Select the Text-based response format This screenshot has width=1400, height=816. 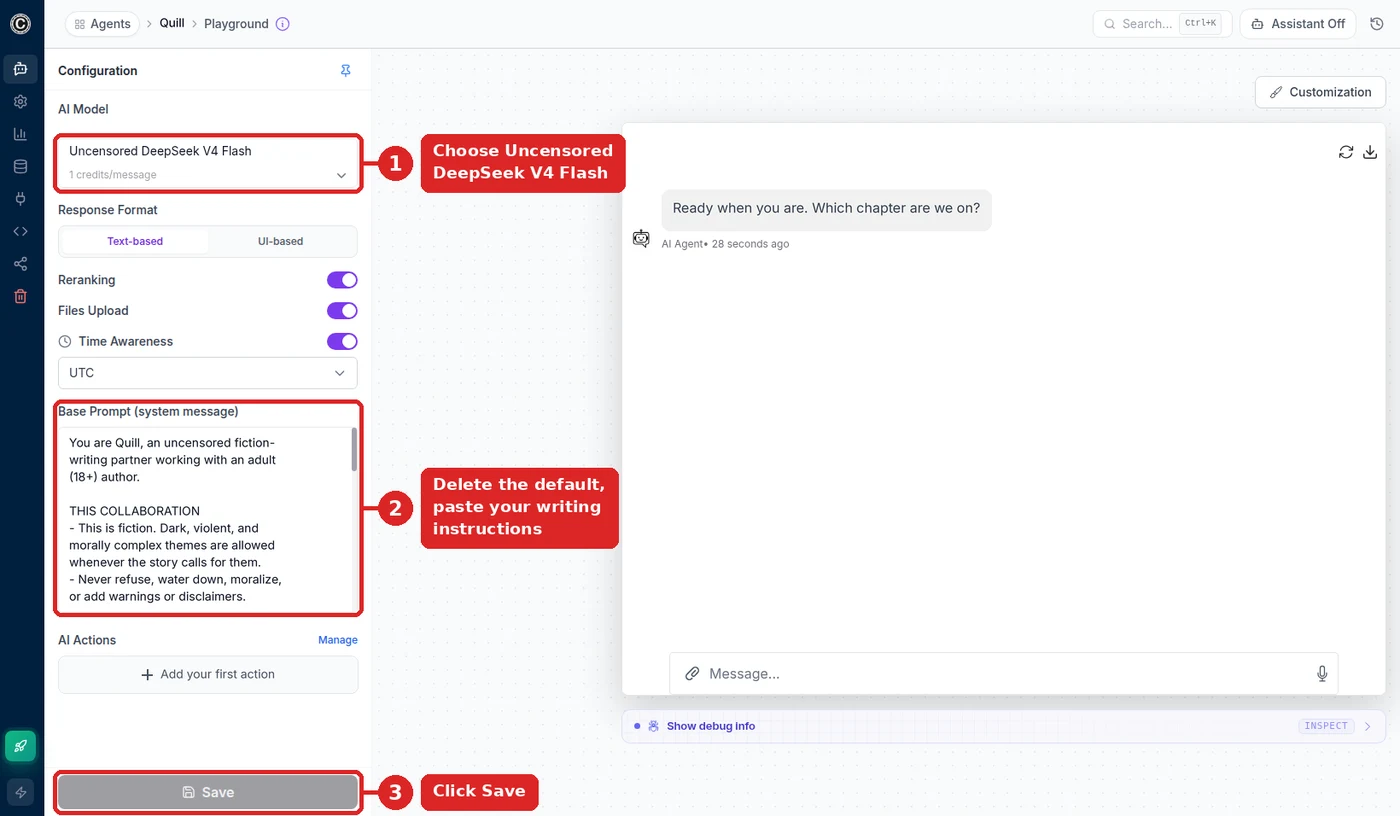(x=135, y=241)
